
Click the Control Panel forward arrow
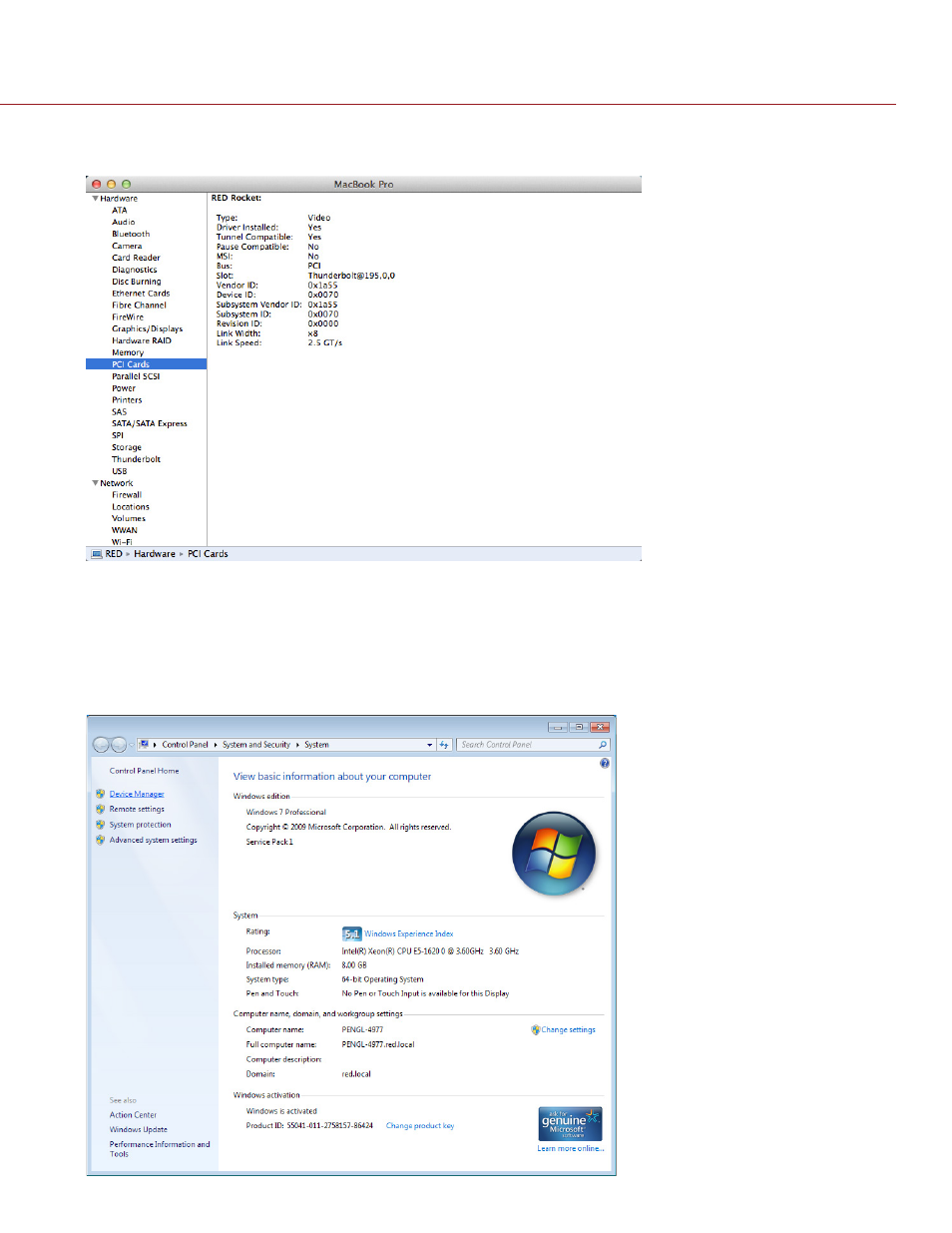pos(120,745)
